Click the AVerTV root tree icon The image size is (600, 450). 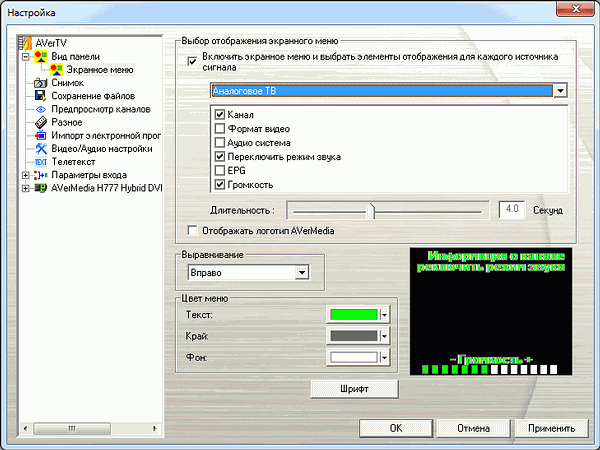[x=25, y=43]
